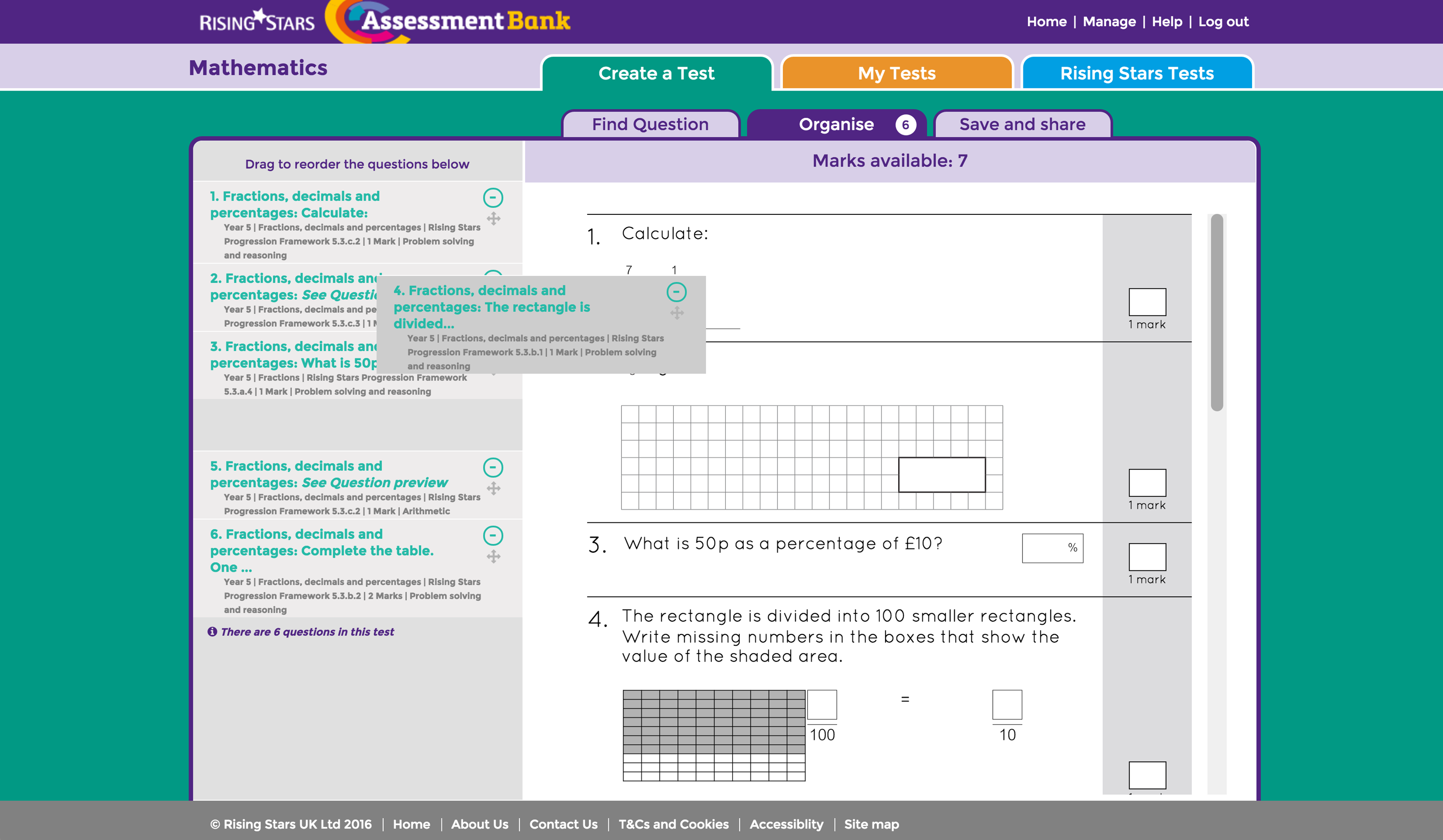
Task: Click the percentage answer box in question 3
Action: [1052, 548]
